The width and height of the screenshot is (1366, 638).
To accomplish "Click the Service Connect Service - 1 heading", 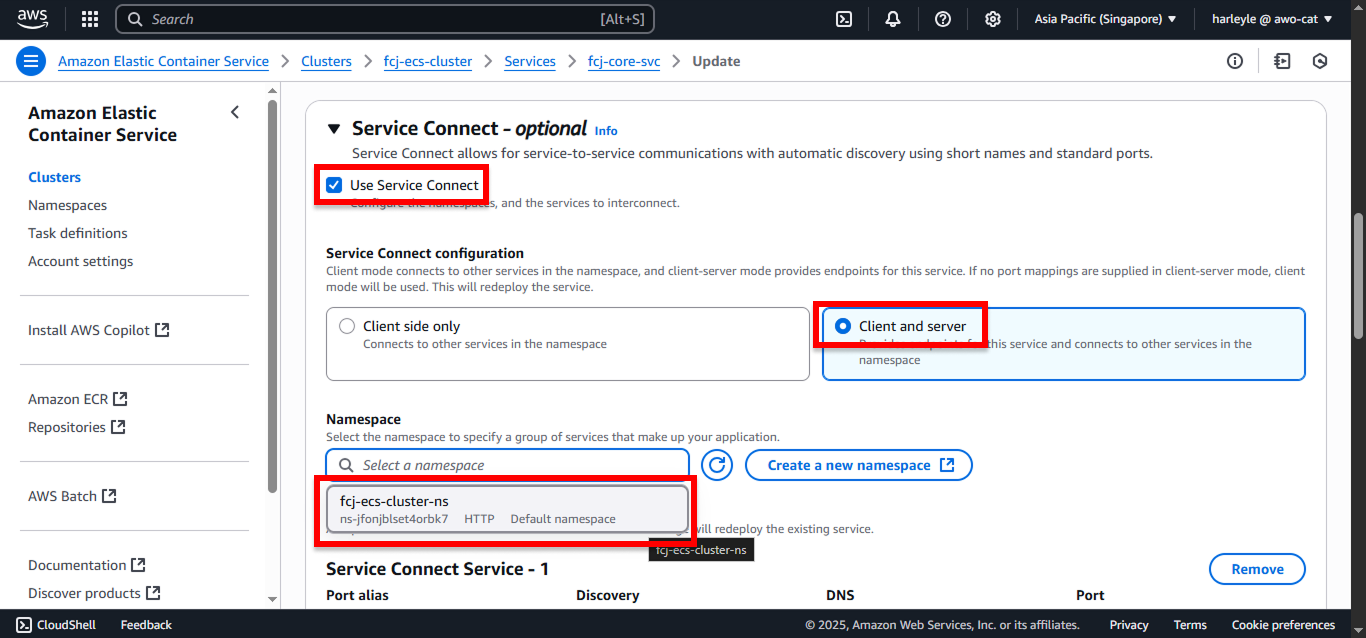I will pos(437,569).
